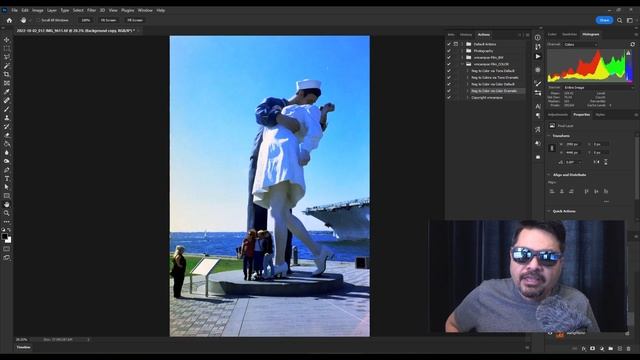Viewport: 640px width, 360px height.
Task: Click the foreground color swatch
Action: click(4, 236)
